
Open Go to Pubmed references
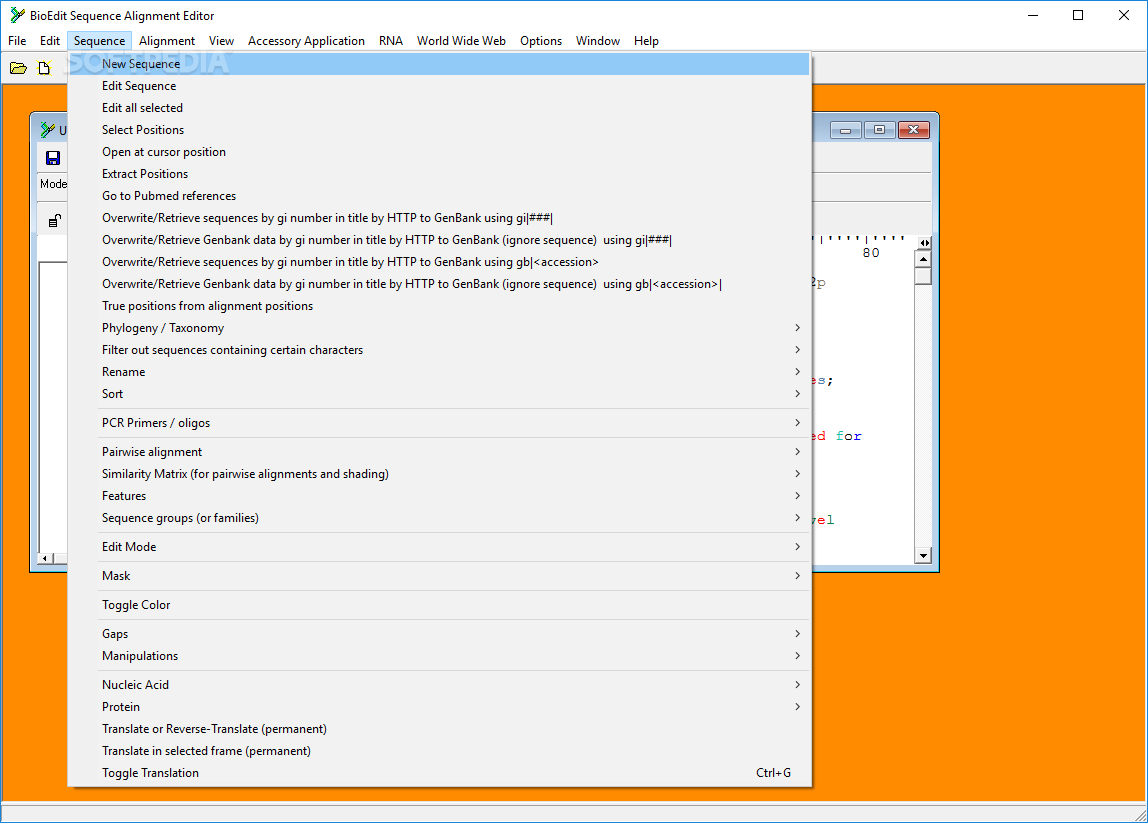pyautogui.click(x=439, y=195)
